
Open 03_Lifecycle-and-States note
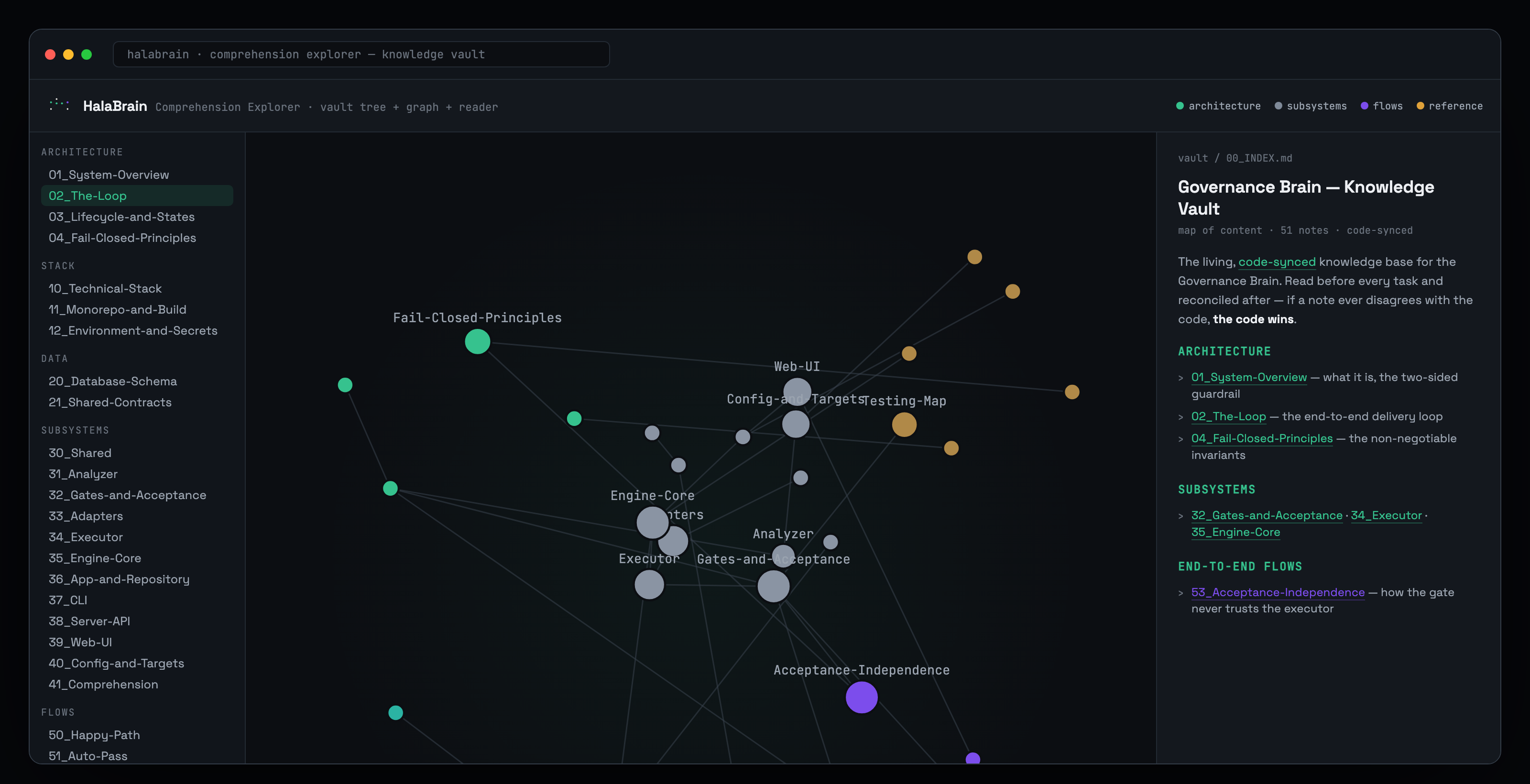(137, 217)
